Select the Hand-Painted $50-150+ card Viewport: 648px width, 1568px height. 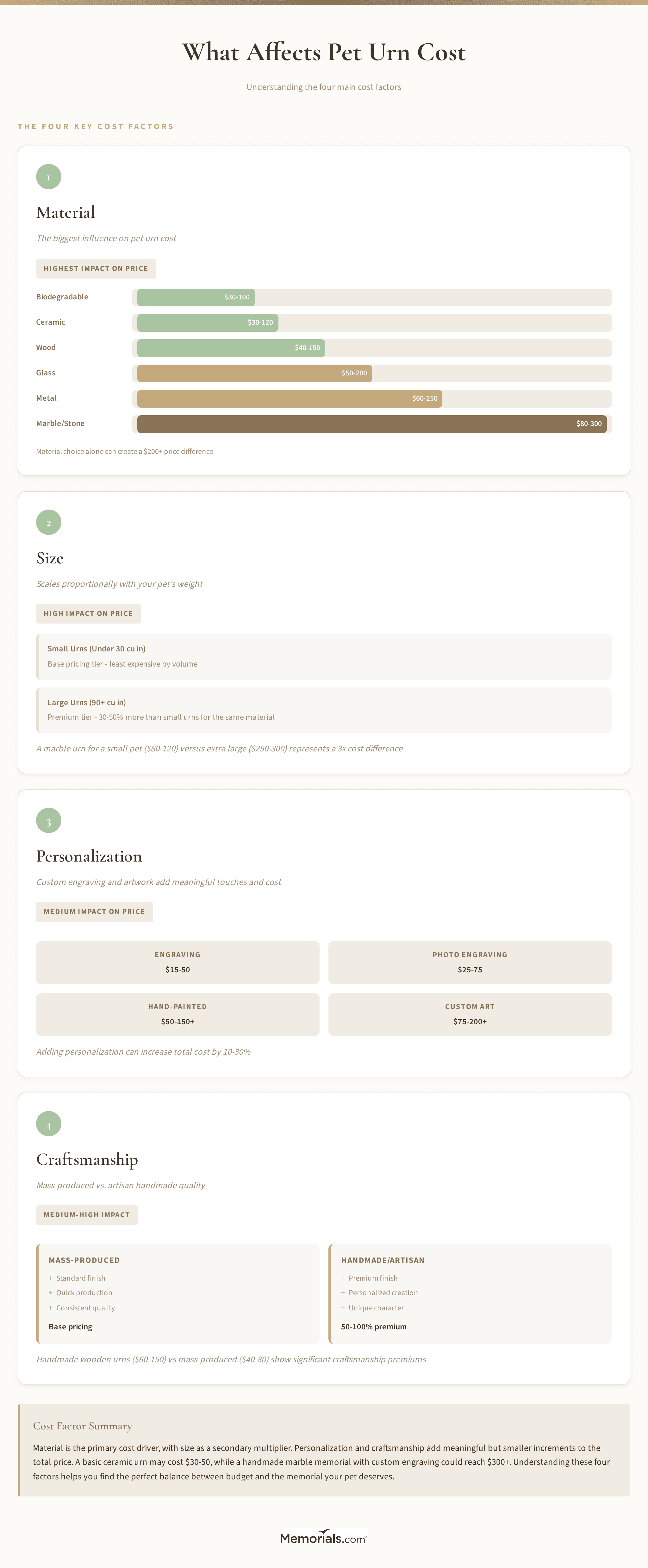click(178, 1014)
